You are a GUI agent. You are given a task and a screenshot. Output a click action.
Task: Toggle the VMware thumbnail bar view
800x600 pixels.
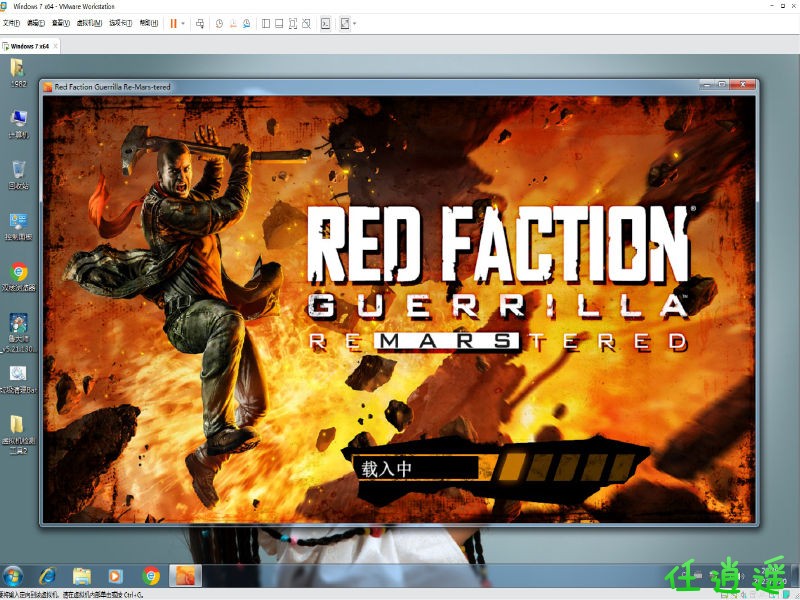tap(279, 23)
